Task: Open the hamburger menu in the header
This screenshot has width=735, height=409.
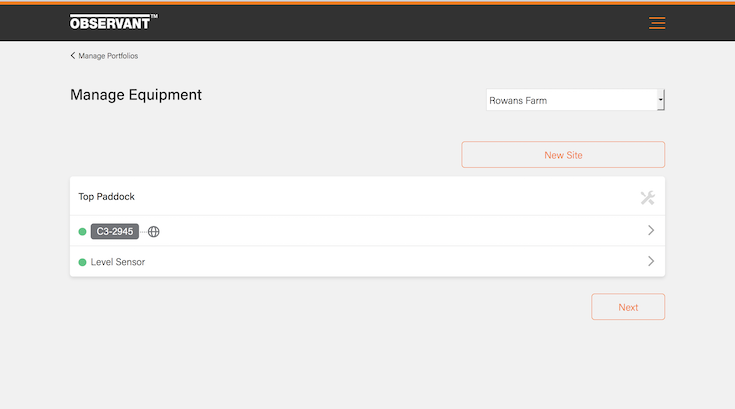Action: [657, 23]
